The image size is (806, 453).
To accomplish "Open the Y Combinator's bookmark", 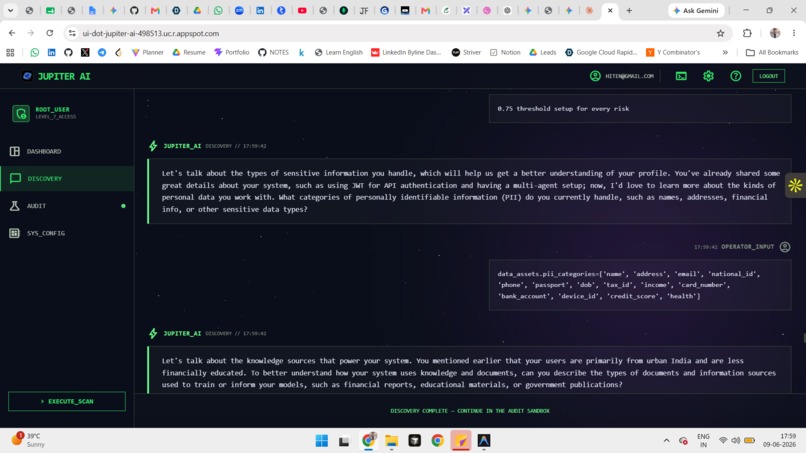I will (x=672, y=52).
